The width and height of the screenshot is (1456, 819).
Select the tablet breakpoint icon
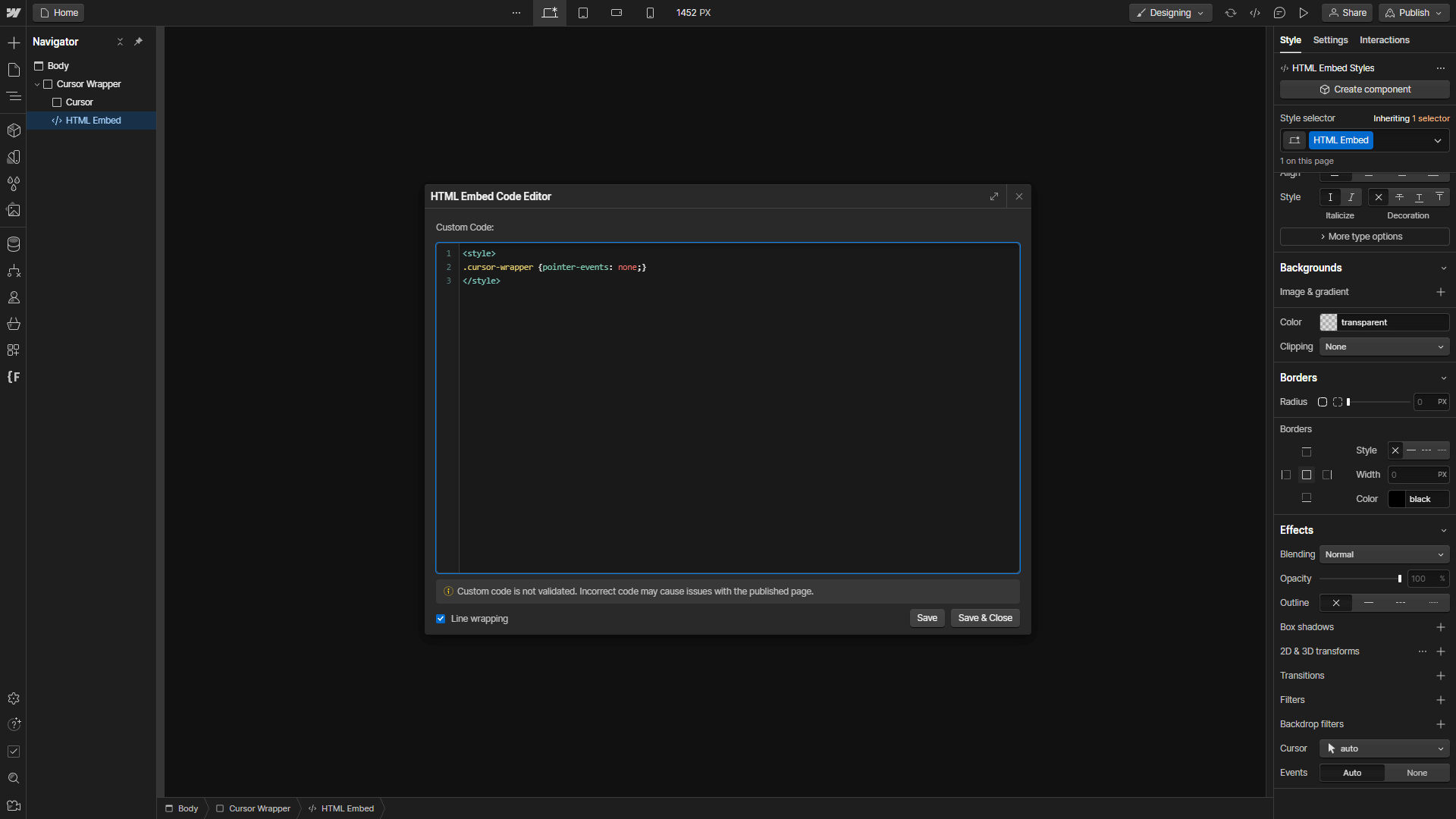pos(583,13)
